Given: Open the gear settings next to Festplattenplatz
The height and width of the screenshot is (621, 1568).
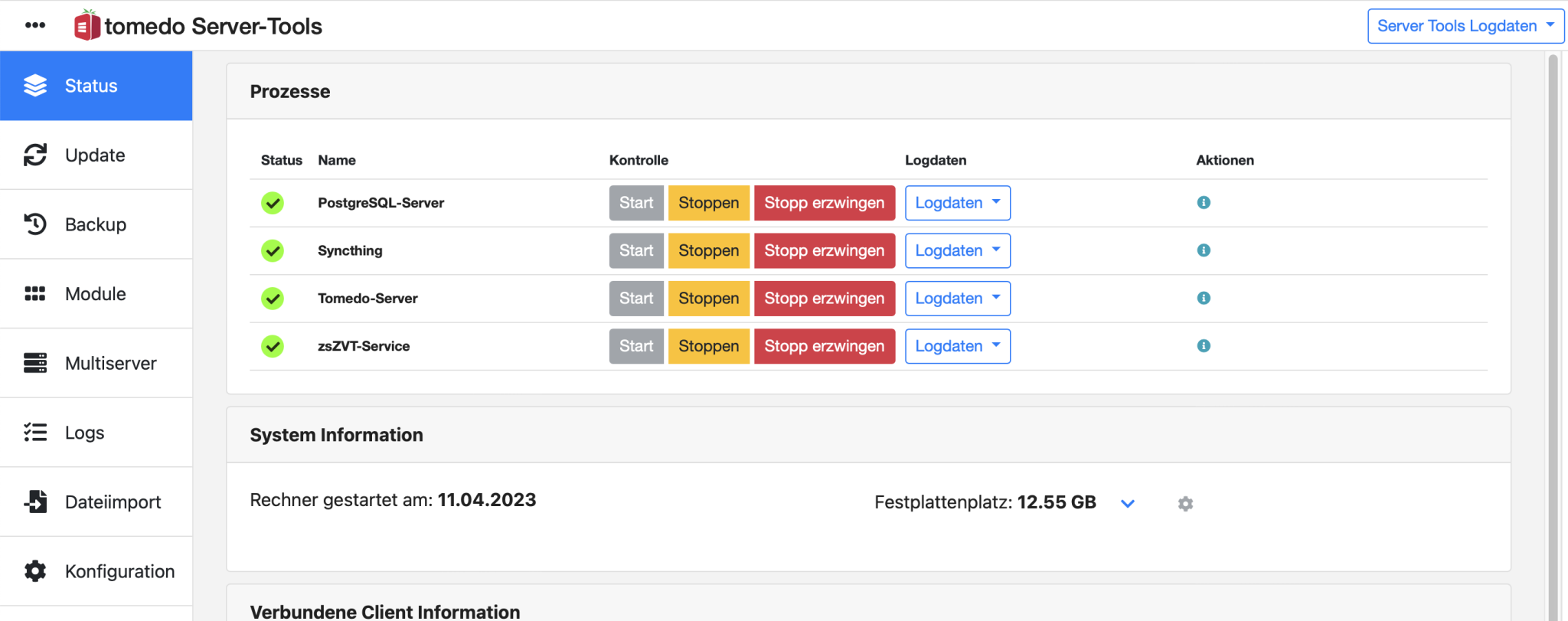Looking at the screenshot, I should point(1185,504).
